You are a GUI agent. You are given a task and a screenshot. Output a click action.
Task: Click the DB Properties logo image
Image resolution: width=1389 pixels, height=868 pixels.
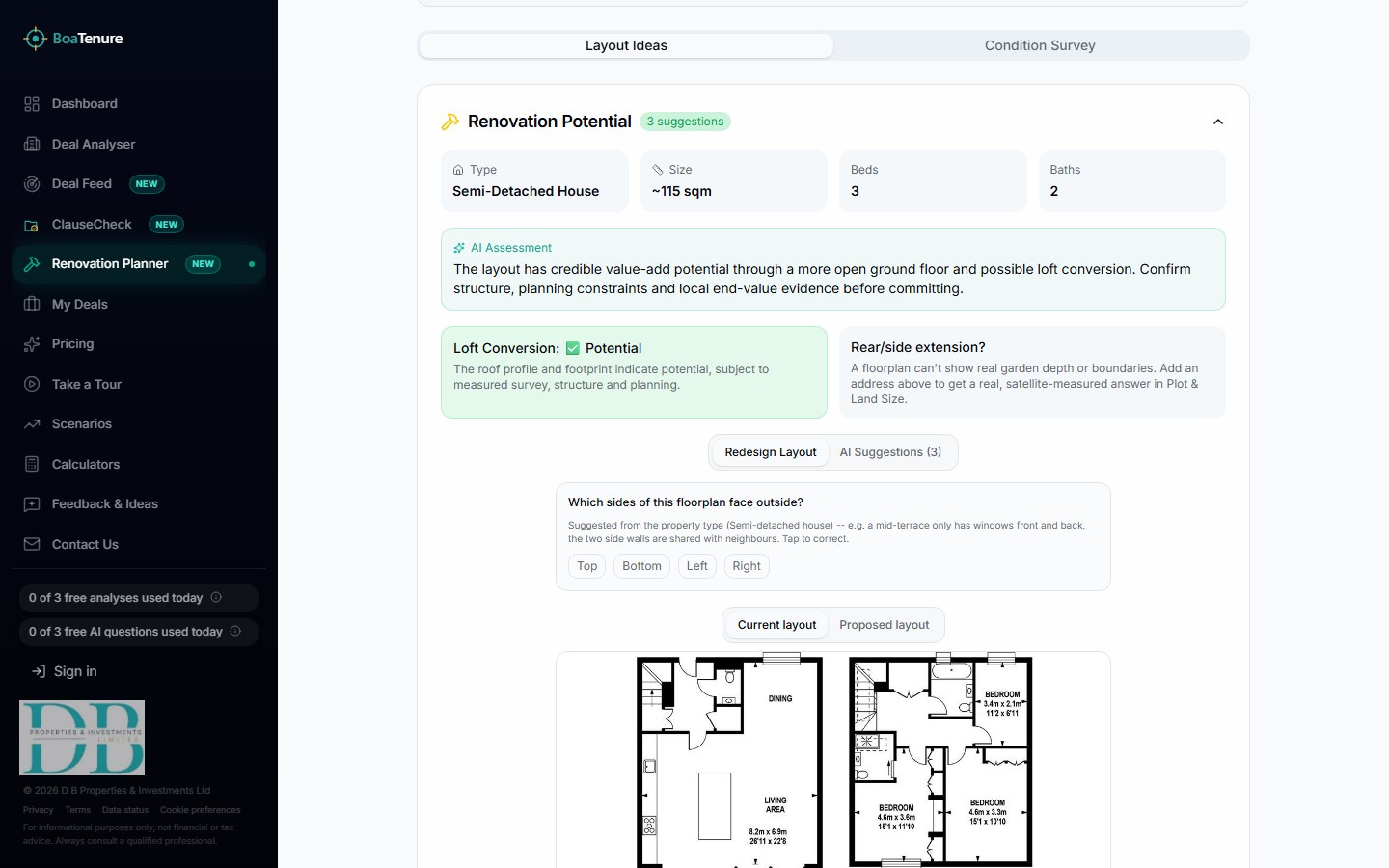tap(82, 738)
